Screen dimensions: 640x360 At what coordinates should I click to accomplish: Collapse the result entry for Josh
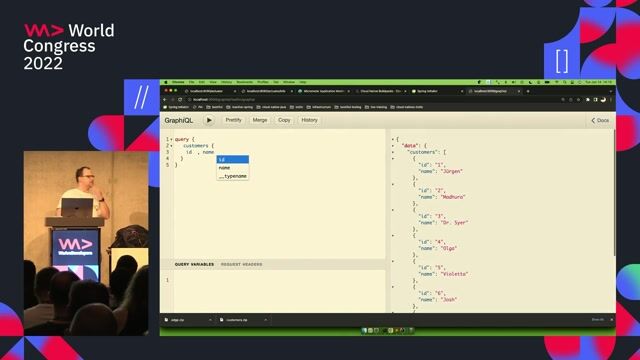(393, 287)
